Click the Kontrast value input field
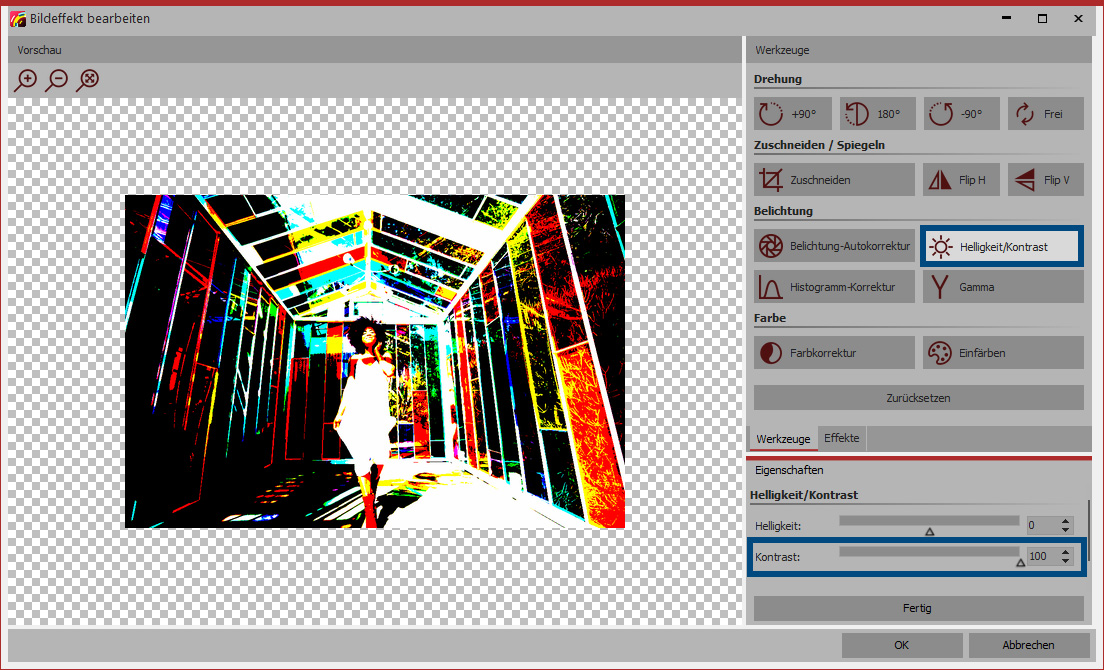The image size is (1104, 670). 1040,556
